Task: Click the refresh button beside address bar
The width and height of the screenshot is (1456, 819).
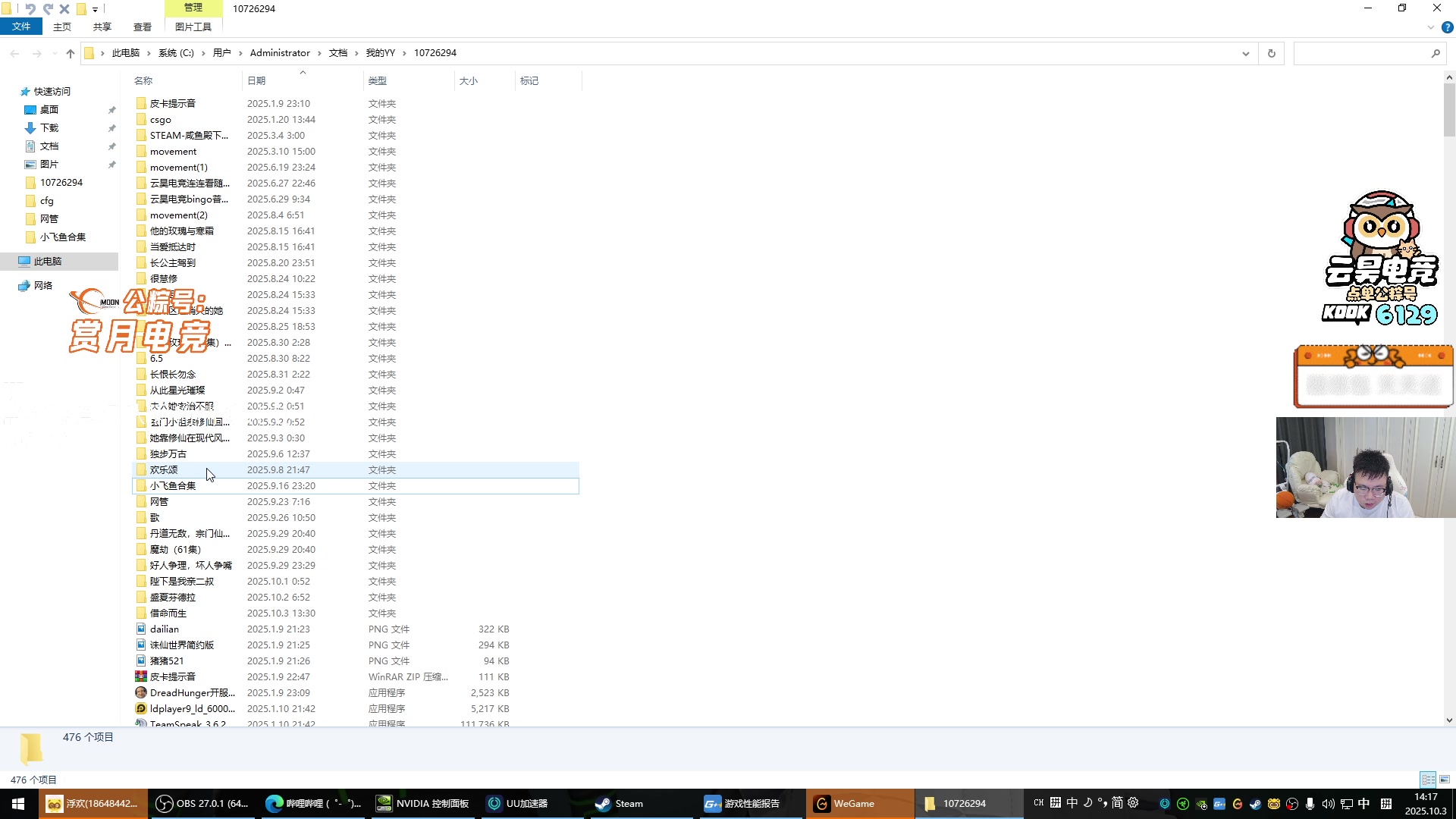Action: 1272,53
